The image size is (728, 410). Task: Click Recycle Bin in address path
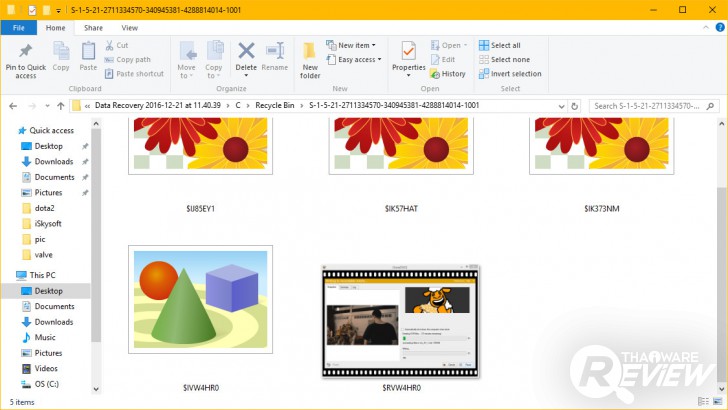pos(275,105)
